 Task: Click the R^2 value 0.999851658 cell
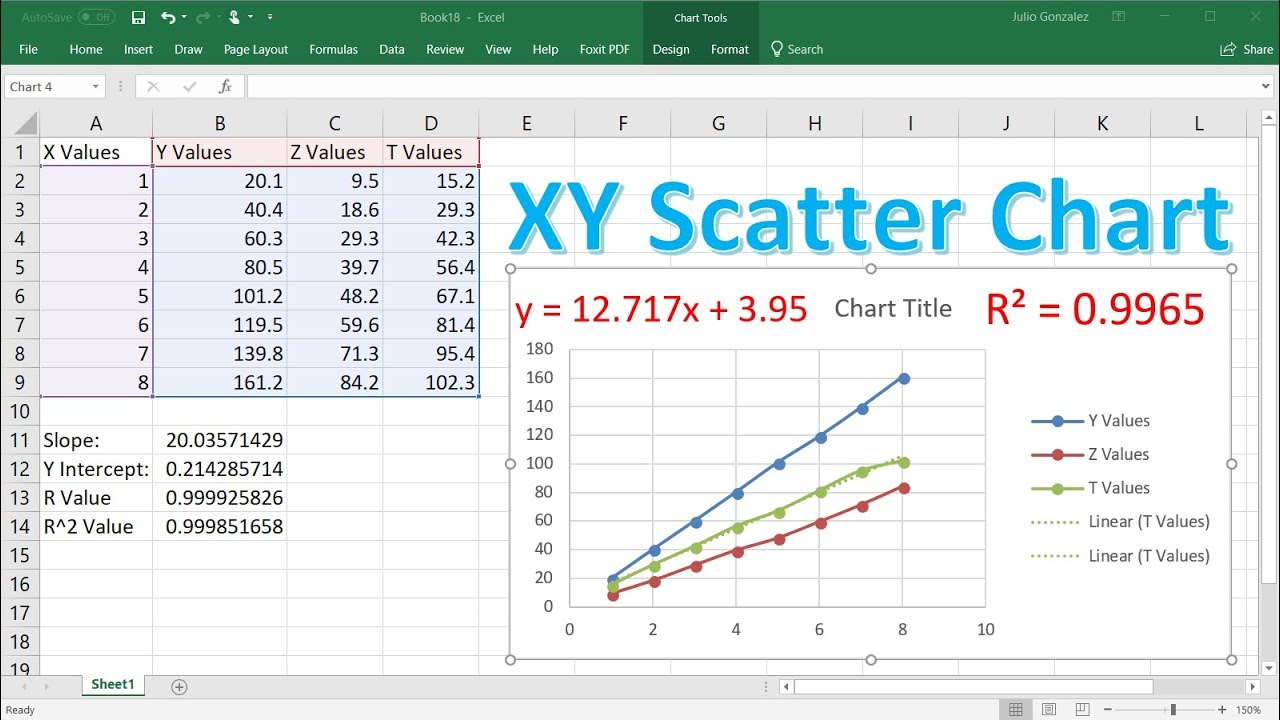coord(220,526)
